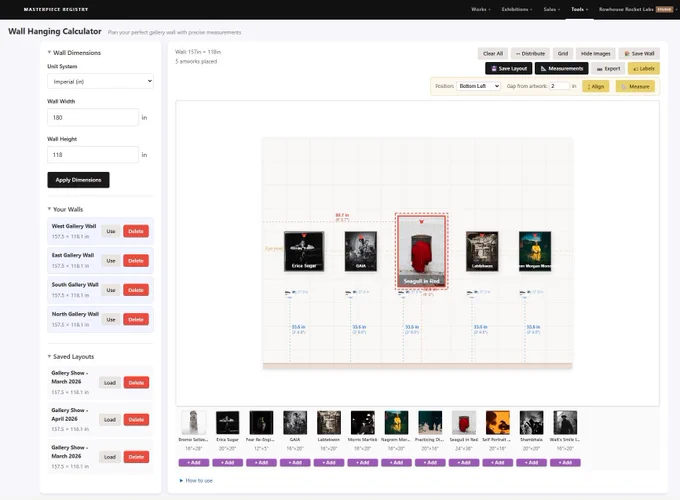This screenshot has width=680, height=500.
Task: Select the Labtekwon artwork on wall
Action: coord(482,251)
